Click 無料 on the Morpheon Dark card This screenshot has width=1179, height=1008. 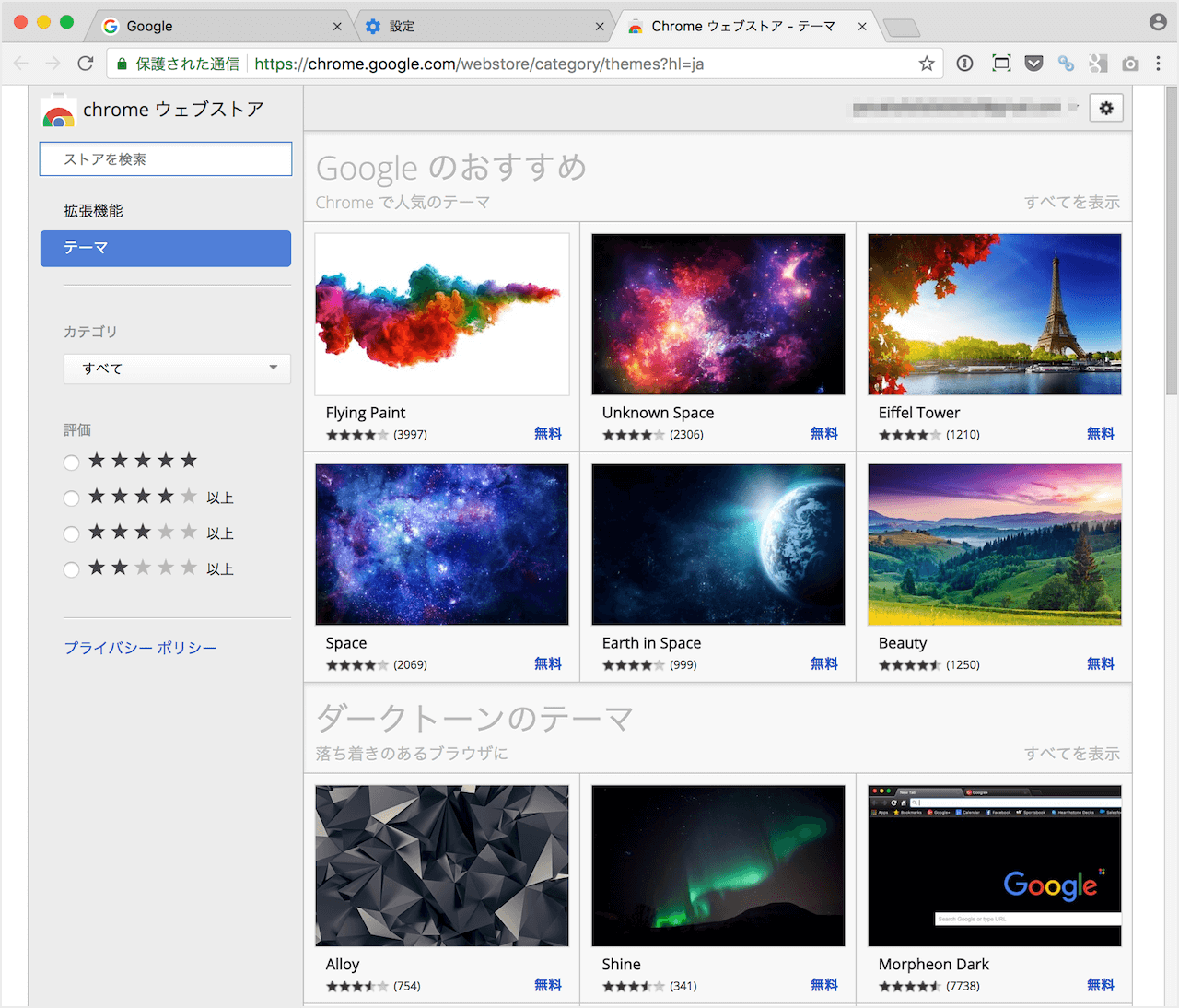click(1101, 986)
